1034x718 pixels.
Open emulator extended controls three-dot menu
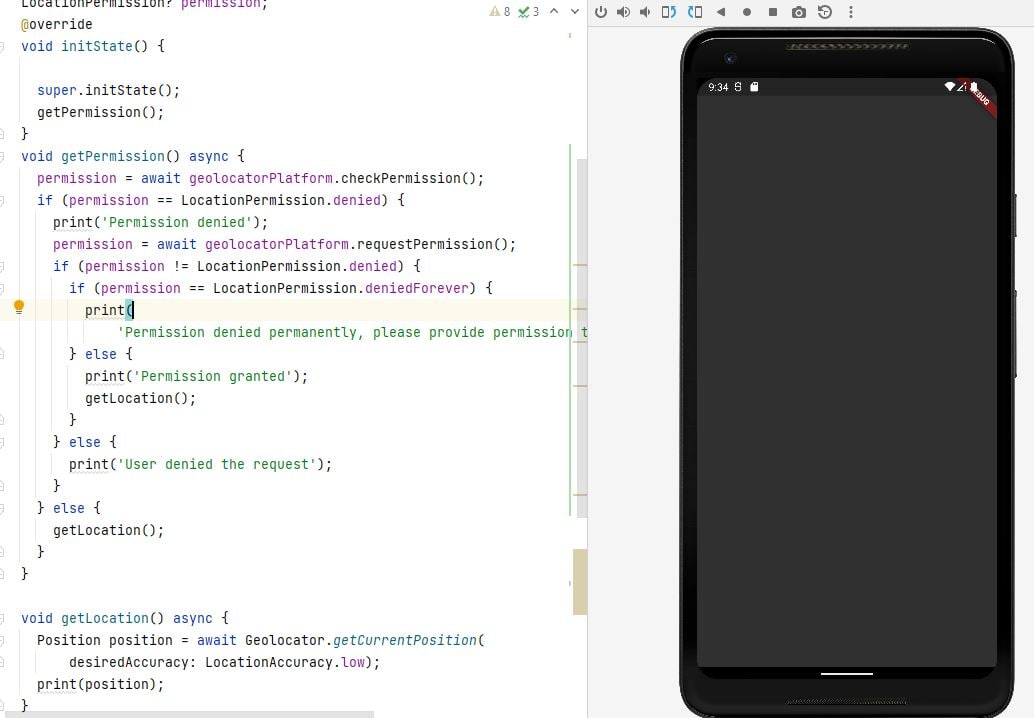click(x=851, y=12)
